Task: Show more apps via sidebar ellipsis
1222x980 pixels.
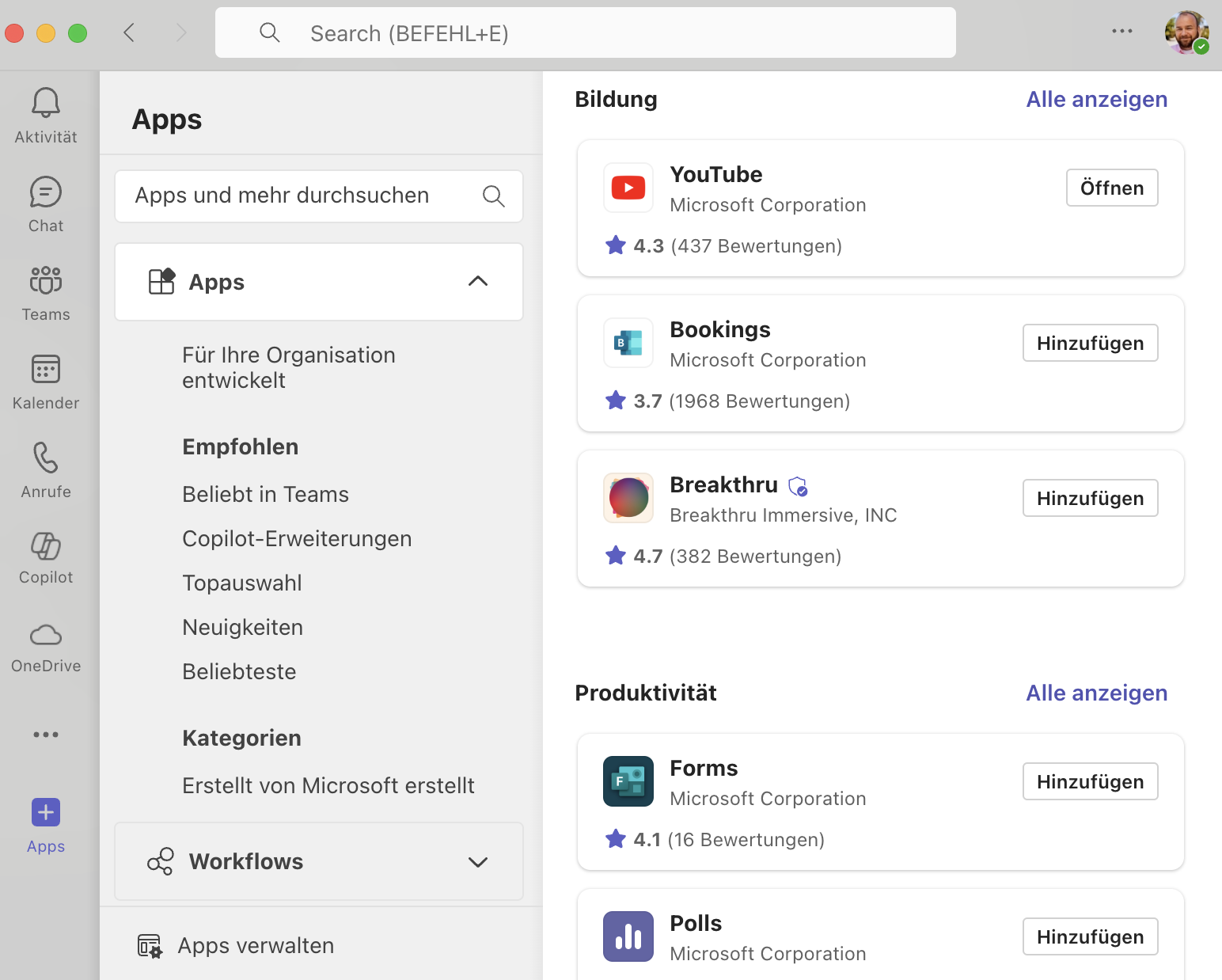Action: point(46,735)
